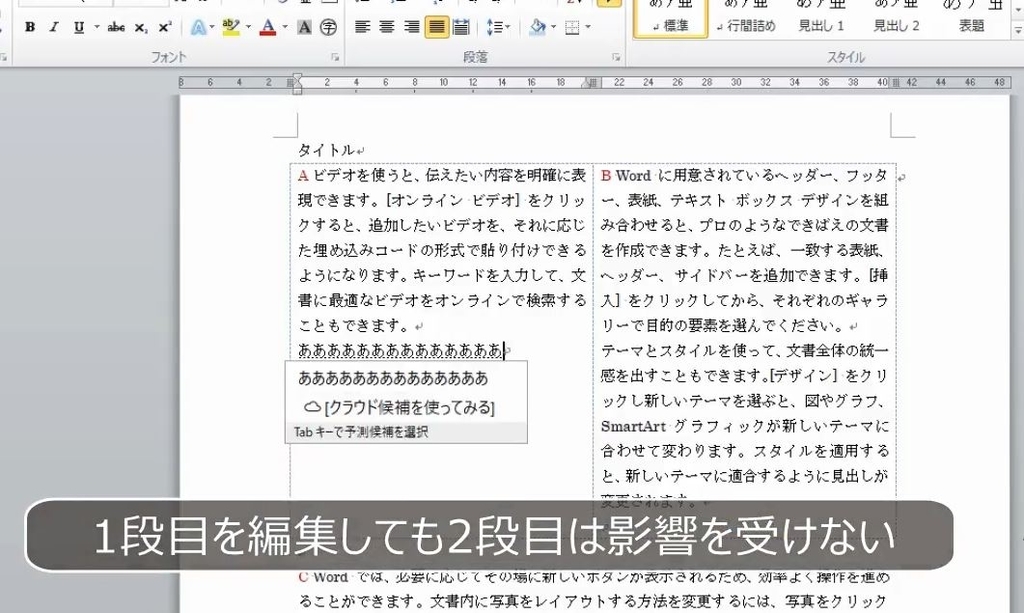This screenshot has width=1024, height=613.
Task: Center align the text
Action: [387, 27]
